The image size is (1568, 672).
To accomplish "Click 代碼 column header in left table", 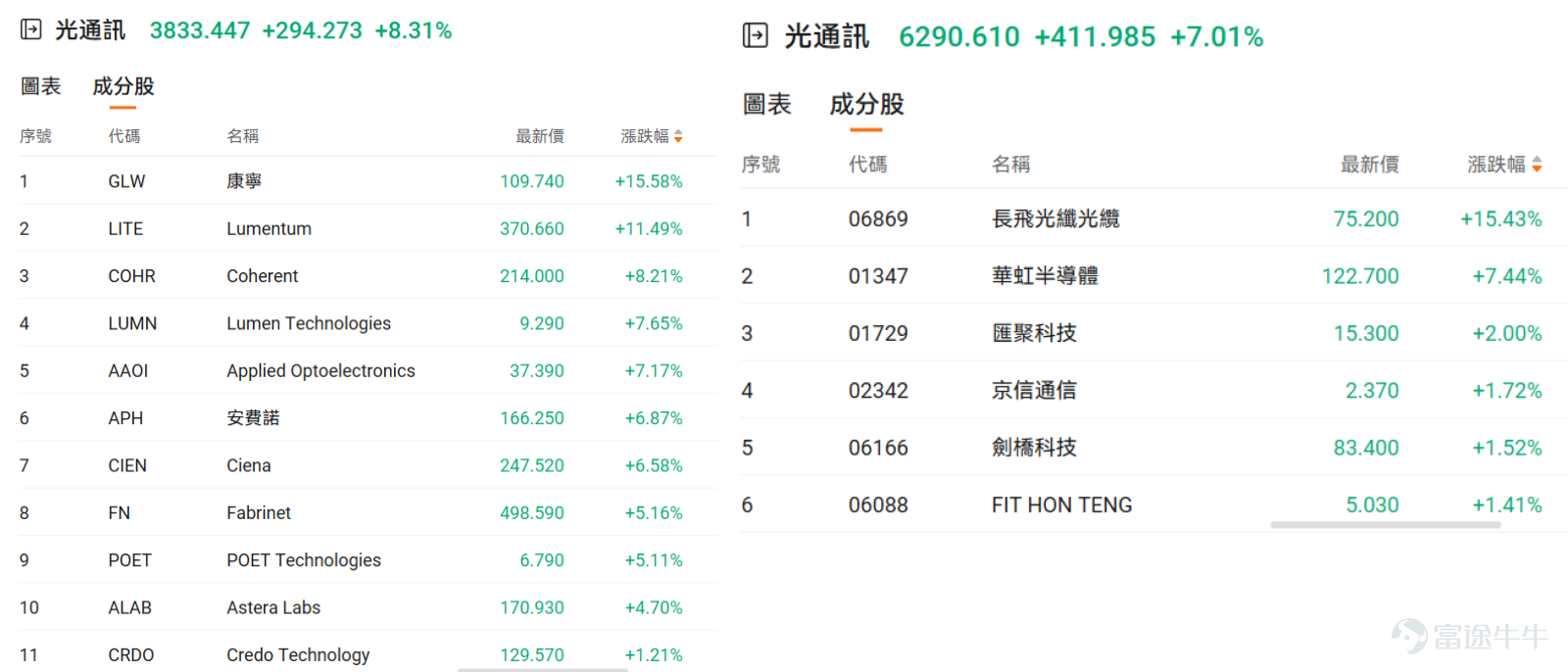I will (124, 136).
